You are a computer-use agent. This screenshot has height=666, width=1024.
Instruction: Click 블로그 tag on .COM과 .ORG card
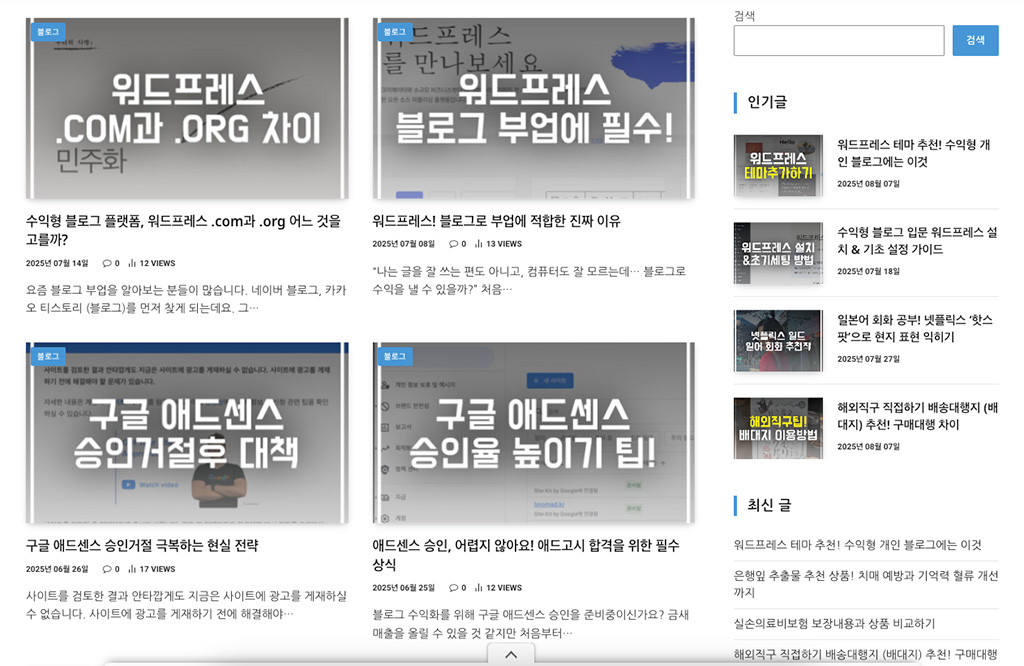tap(48, 31)
